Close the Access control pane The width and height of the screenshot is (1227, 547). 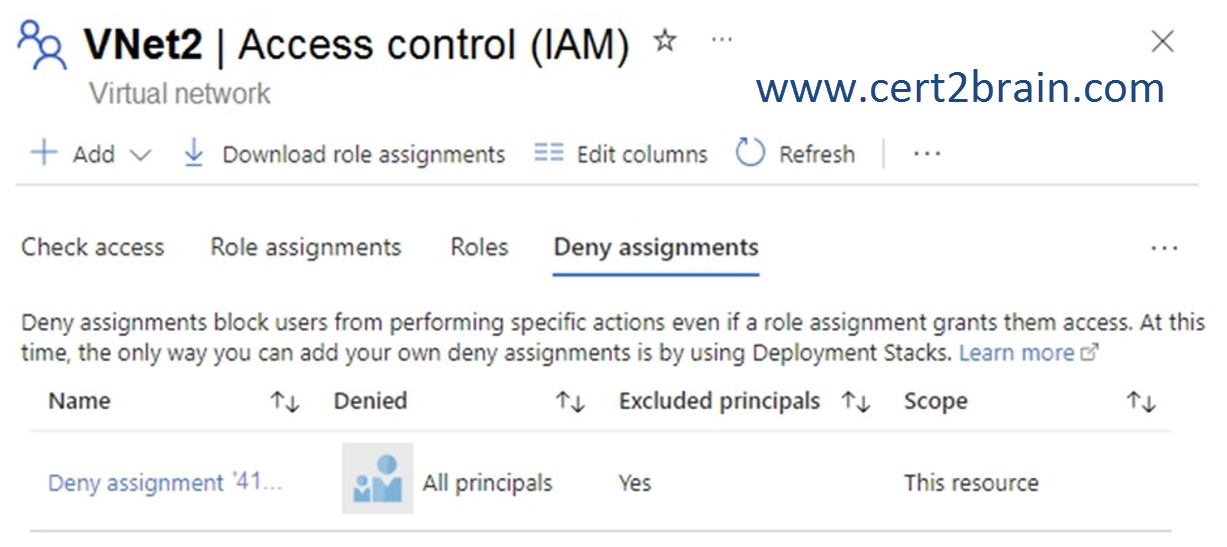click(1162, 42)
